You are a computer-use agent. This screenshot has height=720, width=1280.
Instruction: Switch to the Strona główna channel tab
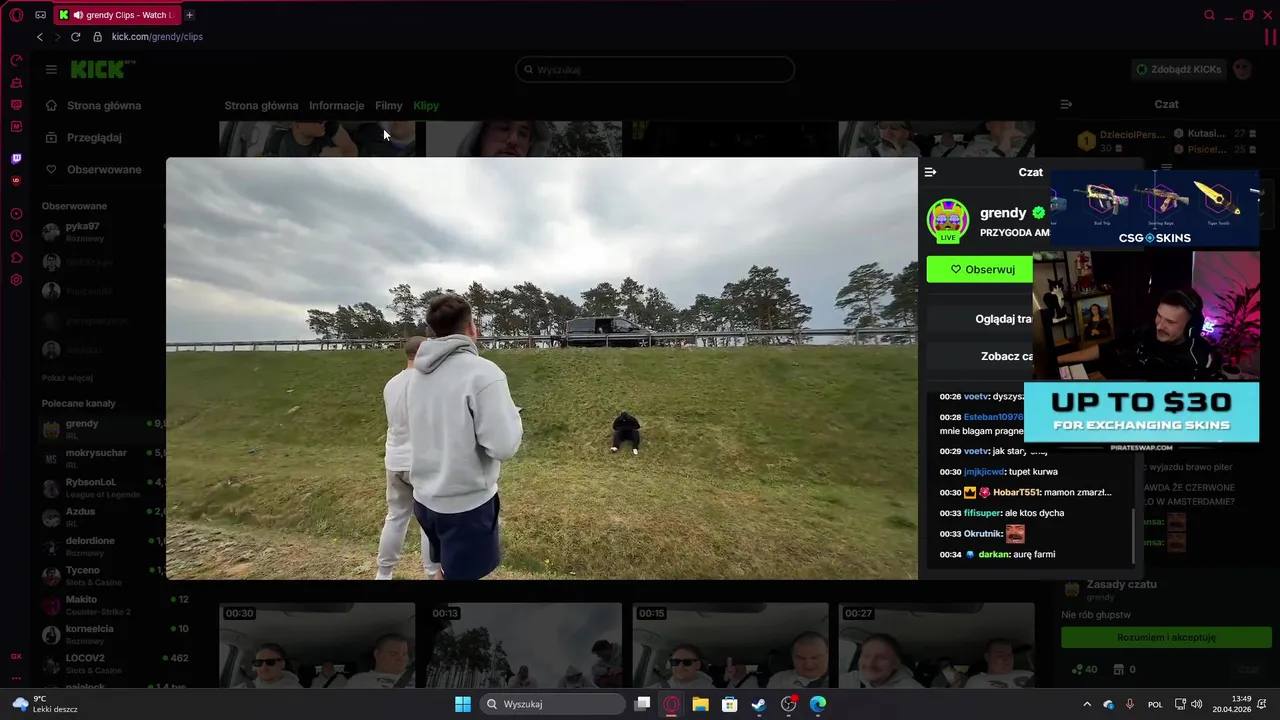pos(261,105)
